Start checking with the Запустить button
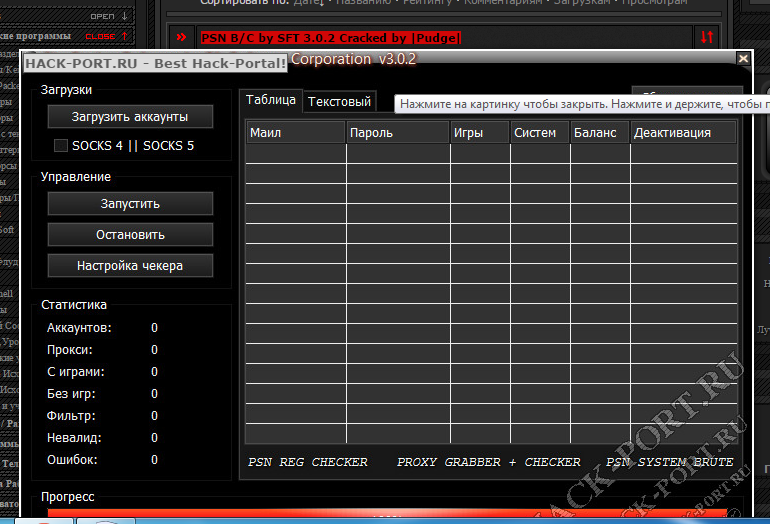Image resolution: width=770 pixels, height=524 pixels. [x=130, y=203]
